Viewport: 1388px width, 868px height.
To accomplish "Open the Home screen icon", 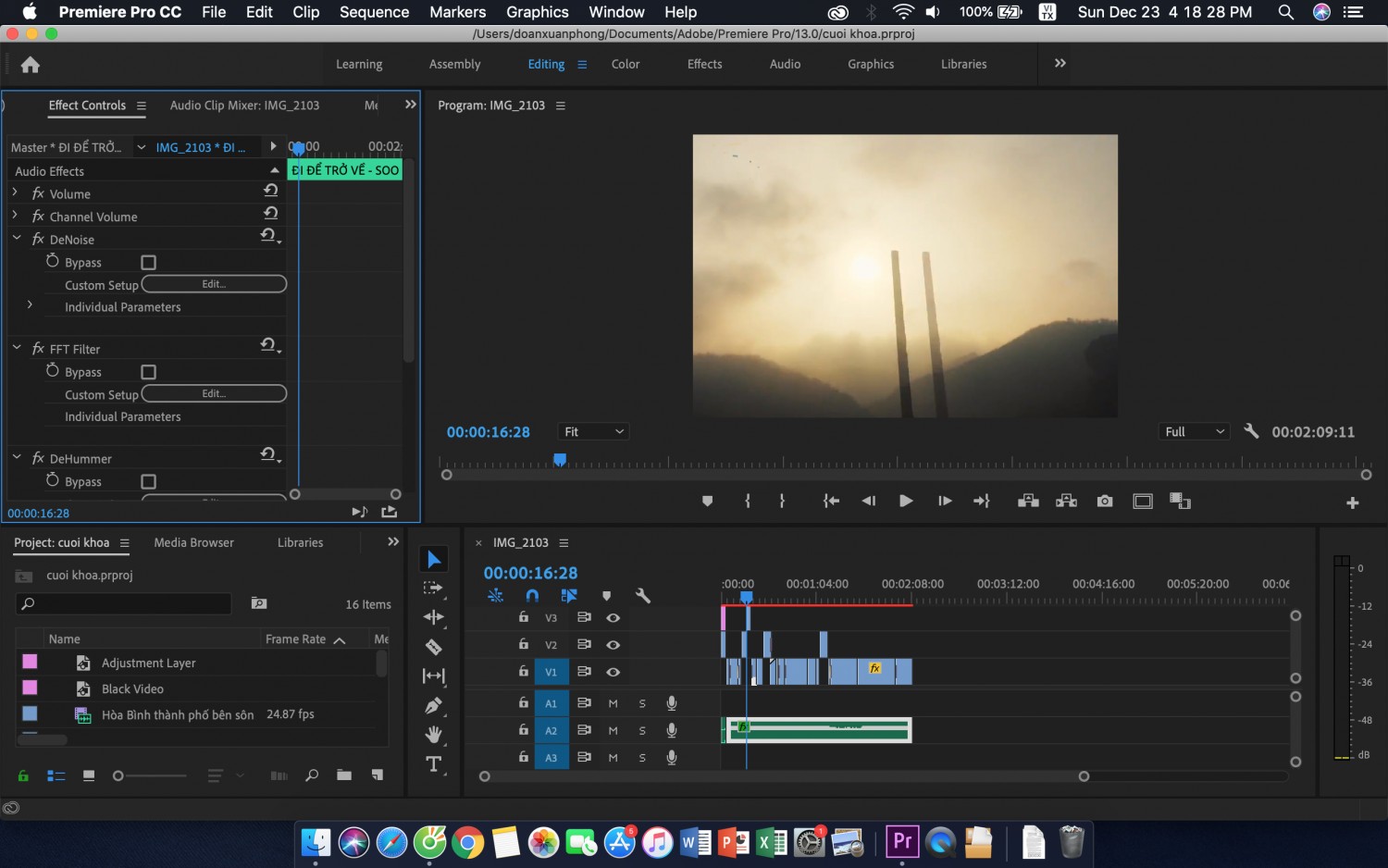I will click(31, 65).
